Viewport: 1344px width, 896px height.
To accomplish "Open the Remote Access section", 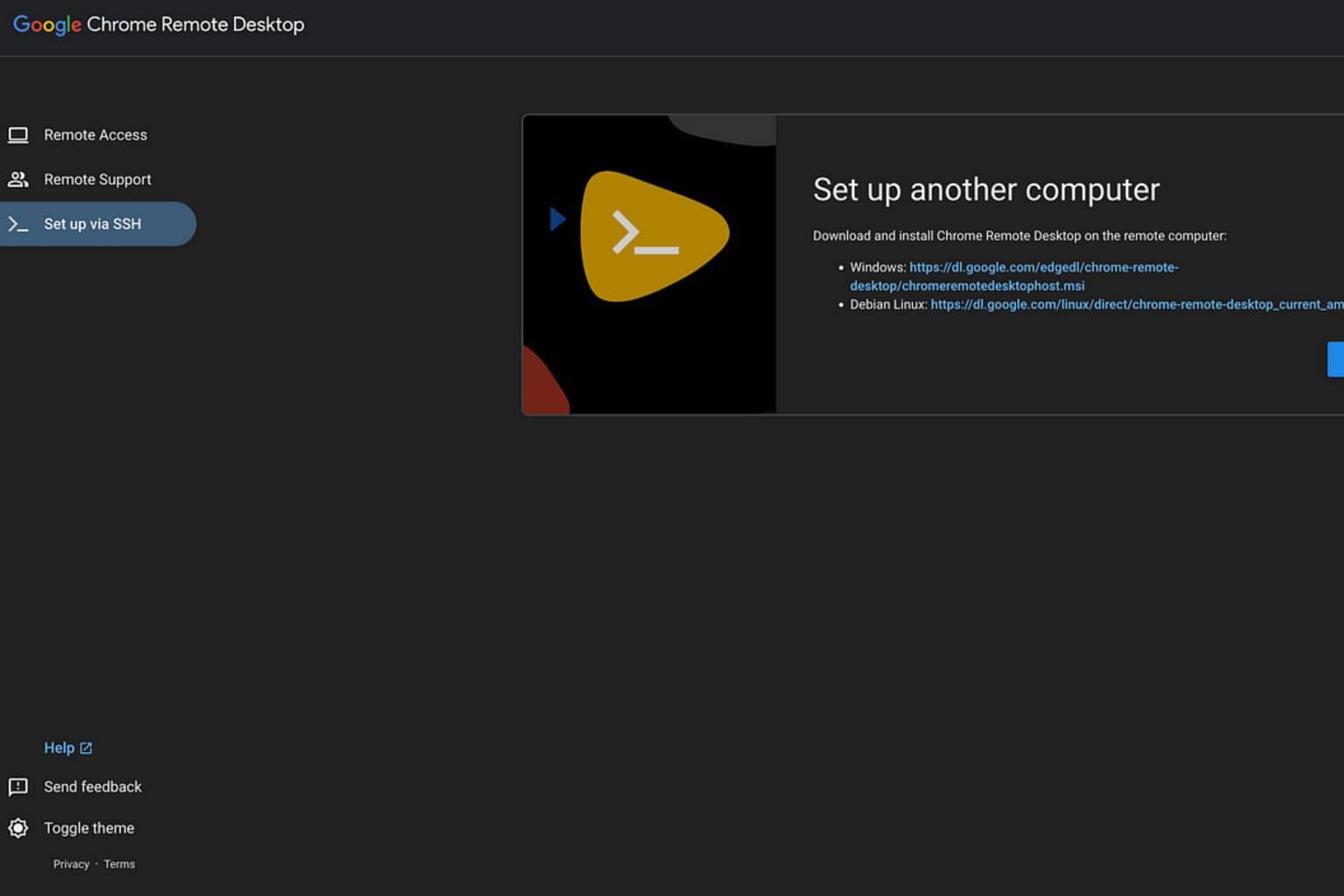I will point(97,135).
